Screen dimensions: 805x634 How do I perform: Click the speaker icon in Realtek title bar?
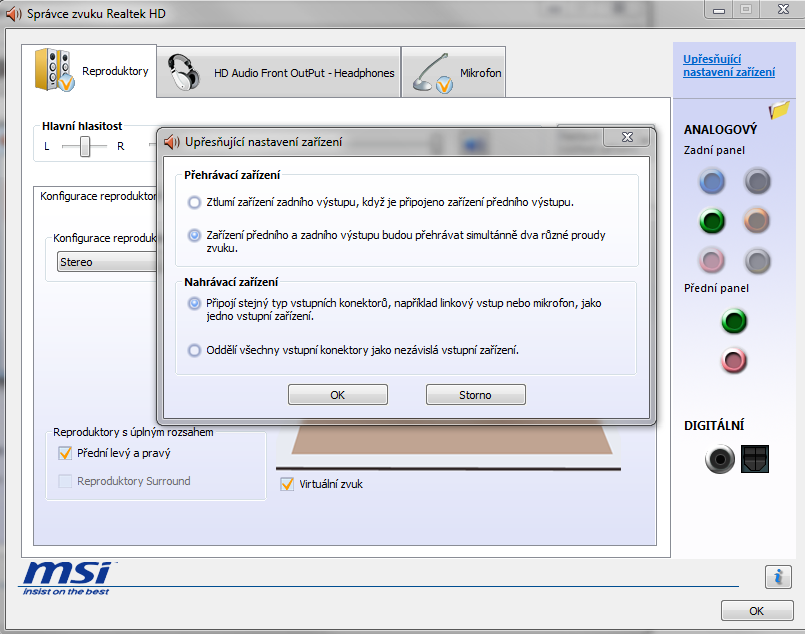tap(13, 14)
